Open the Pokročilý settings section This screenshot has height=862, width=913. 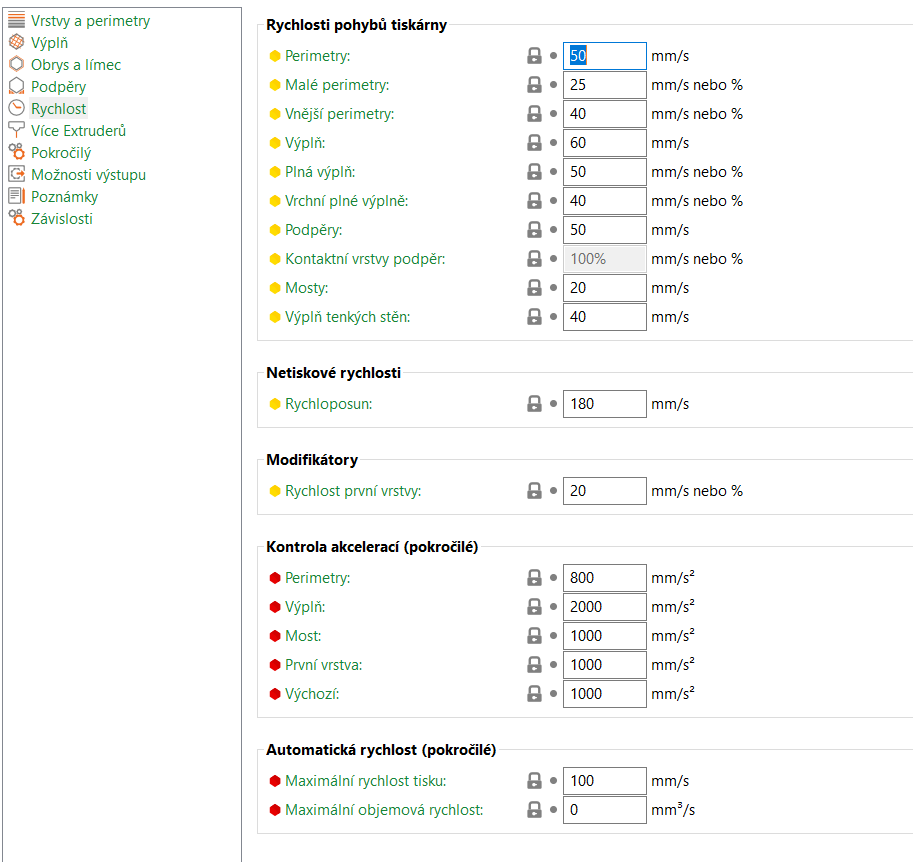(60, 152)
